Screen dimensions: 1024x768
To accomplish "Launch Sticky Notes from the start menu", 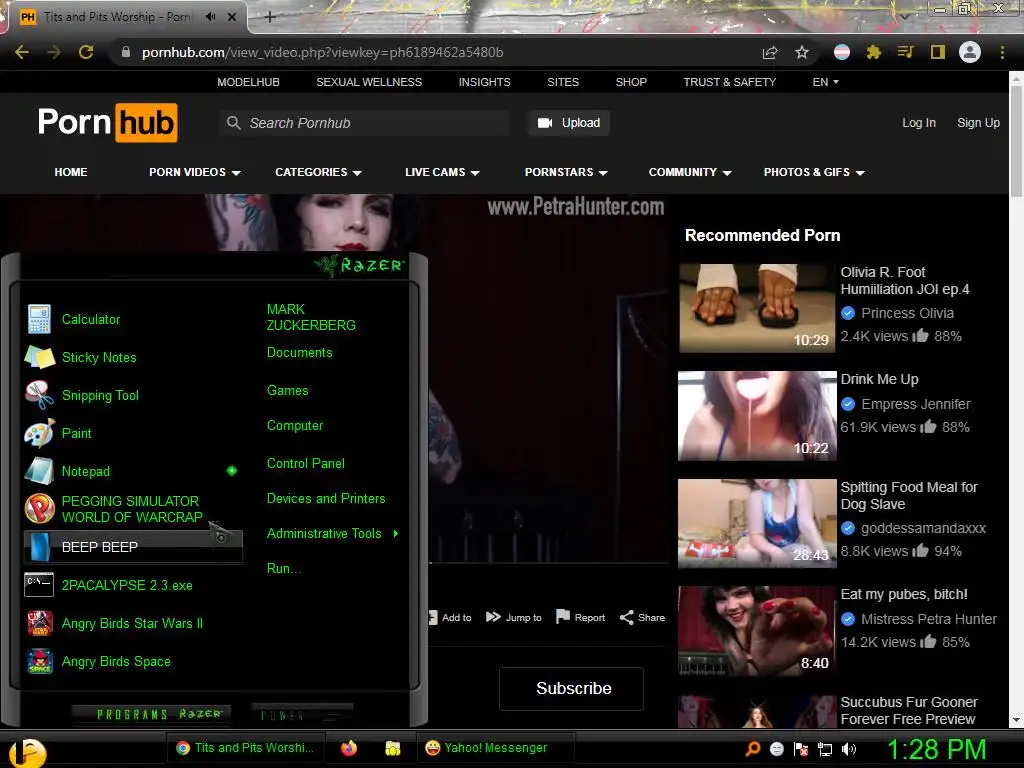I will [131, 357].
